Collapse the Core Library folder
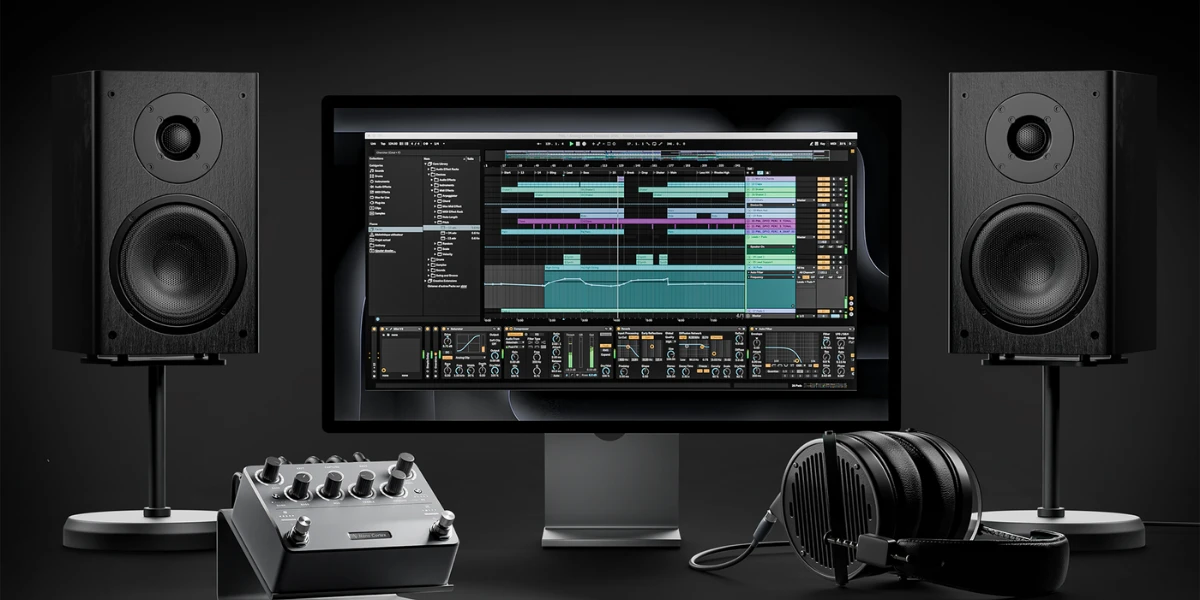This screenshot has width=1200, height=600. (x=425, y=164)
